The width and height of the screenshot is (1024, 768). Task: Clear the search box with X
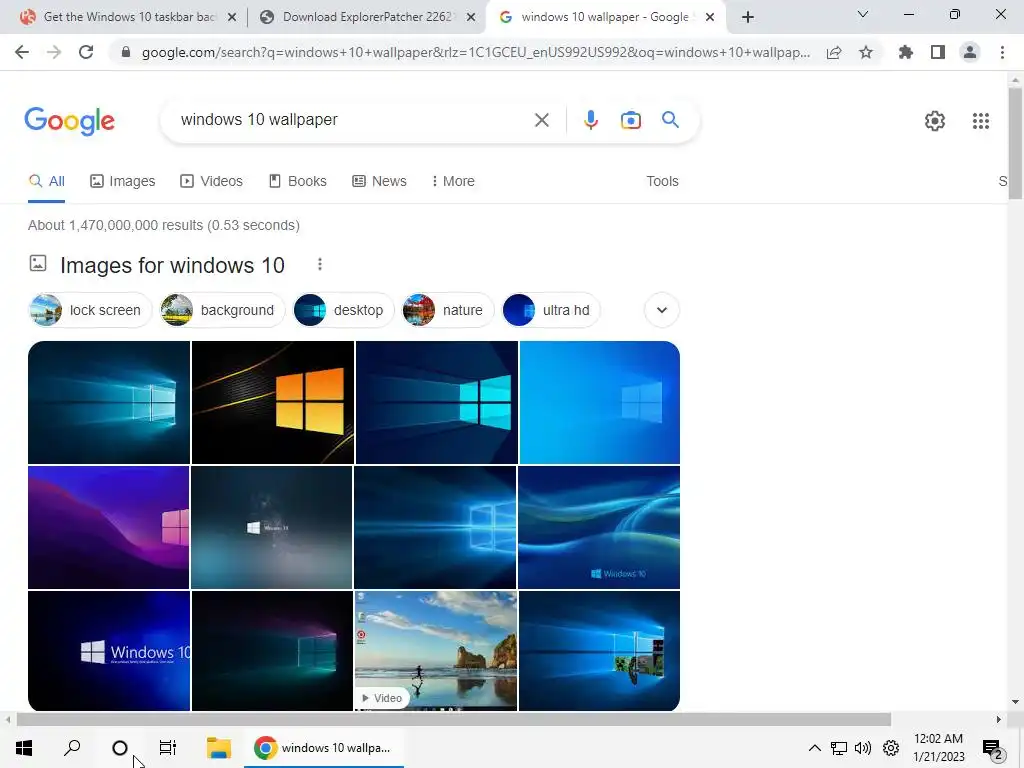(541, 120)
